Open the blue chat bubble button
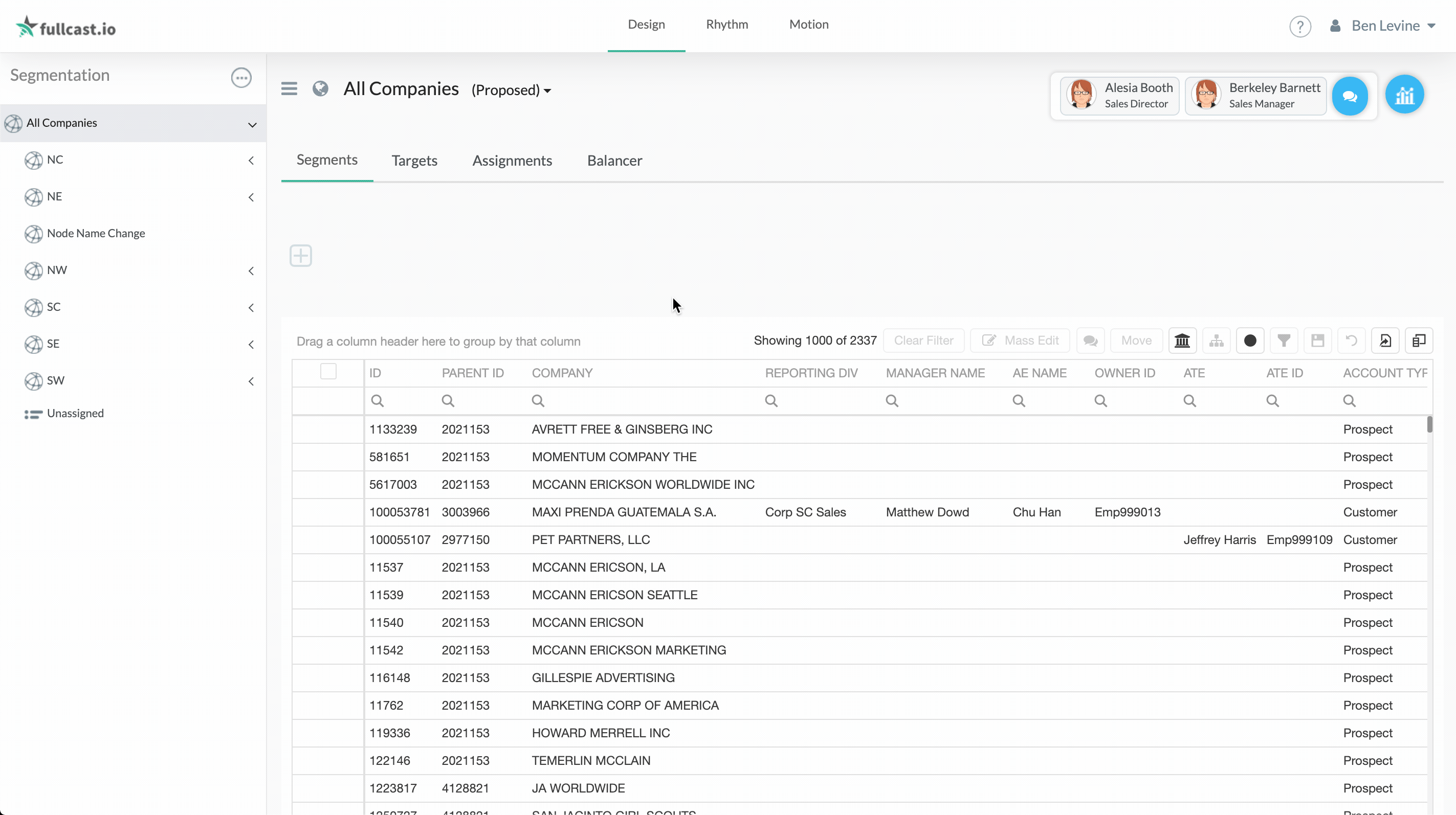Viewport: 1456px width, 815px height. click(x=1350, y=96)
